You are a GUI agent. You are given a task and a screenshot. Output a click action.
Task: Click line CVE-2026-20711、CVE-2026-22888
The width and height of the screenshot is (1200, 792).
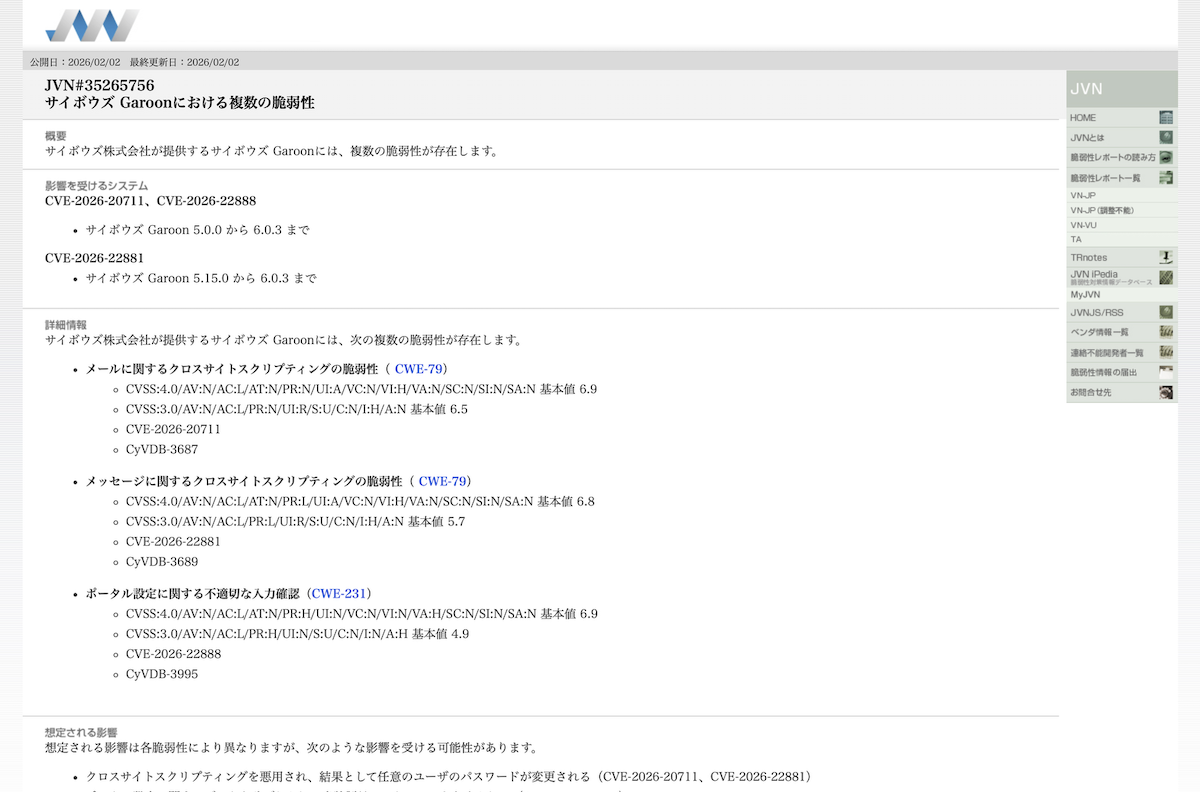[150, 201]
